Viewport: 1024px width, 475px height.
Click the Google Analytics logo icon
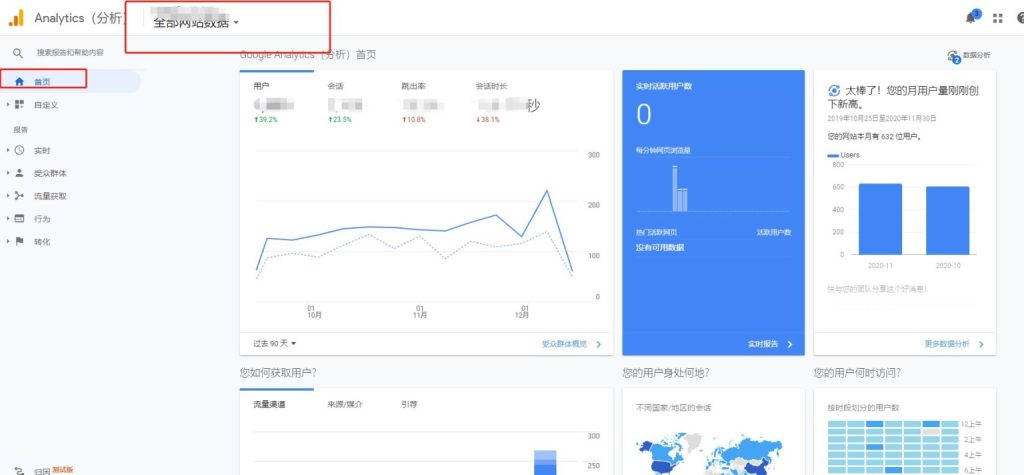tap(15, 18)
